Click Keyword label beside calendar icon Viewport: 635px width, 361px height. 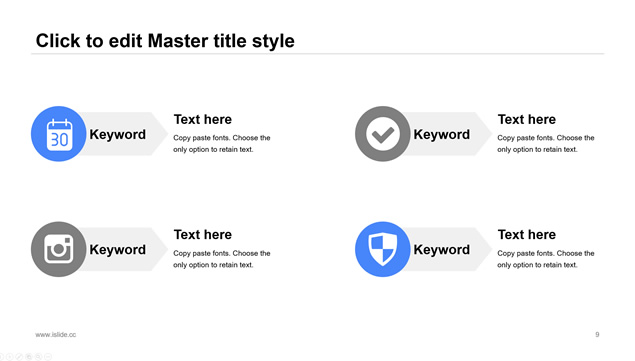point(117,135)
